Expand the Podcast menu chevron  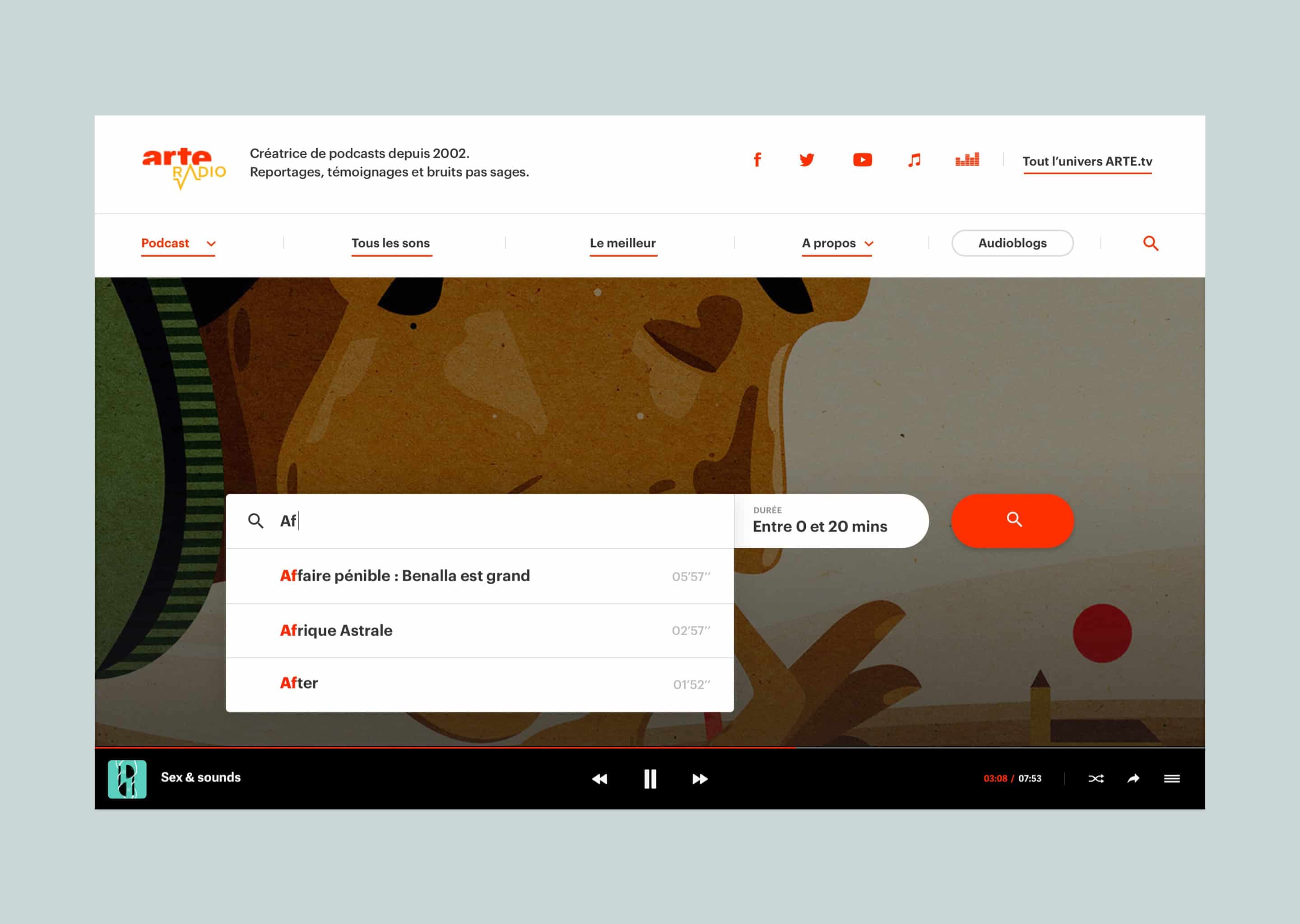[211, 244]
